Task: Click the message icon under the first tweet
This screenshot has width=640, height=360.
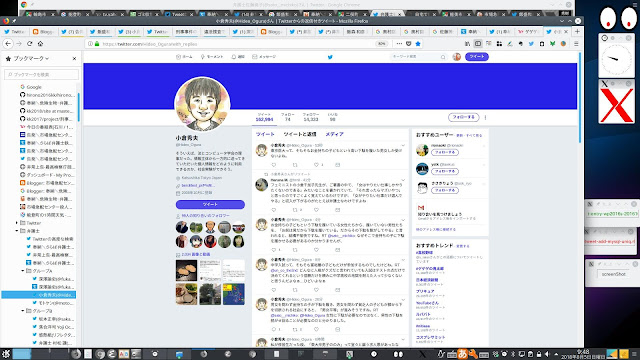Action: (338, 165)
